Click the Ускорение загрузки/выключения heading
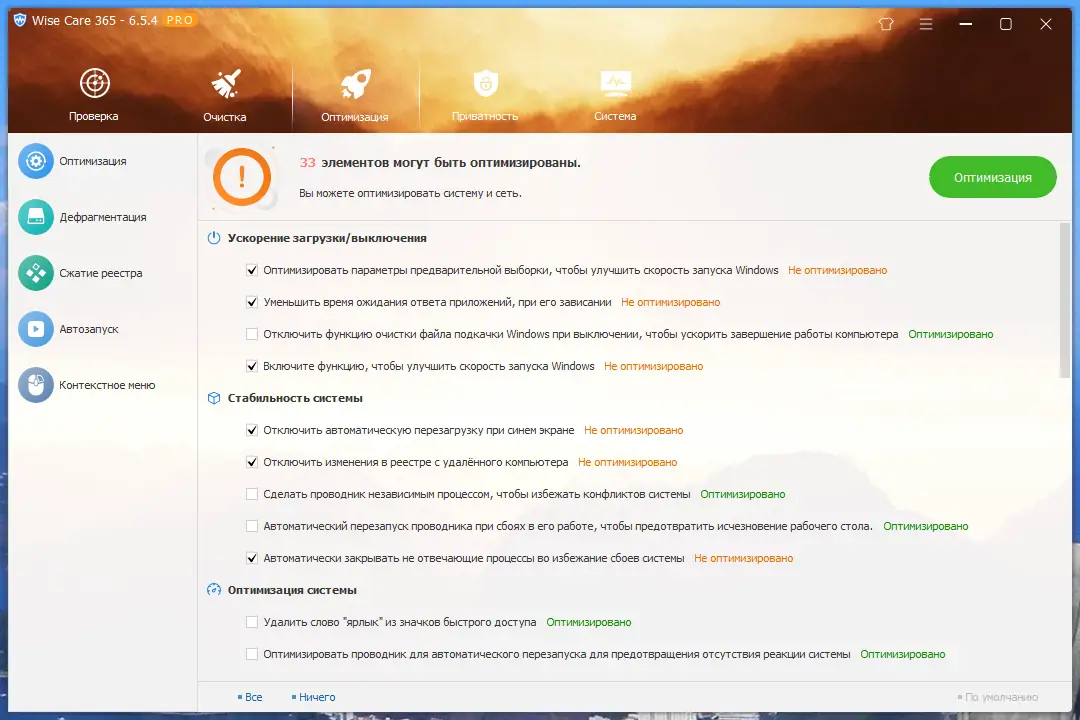This screenshot has width=1080, height=720. (x=327, y=238)
